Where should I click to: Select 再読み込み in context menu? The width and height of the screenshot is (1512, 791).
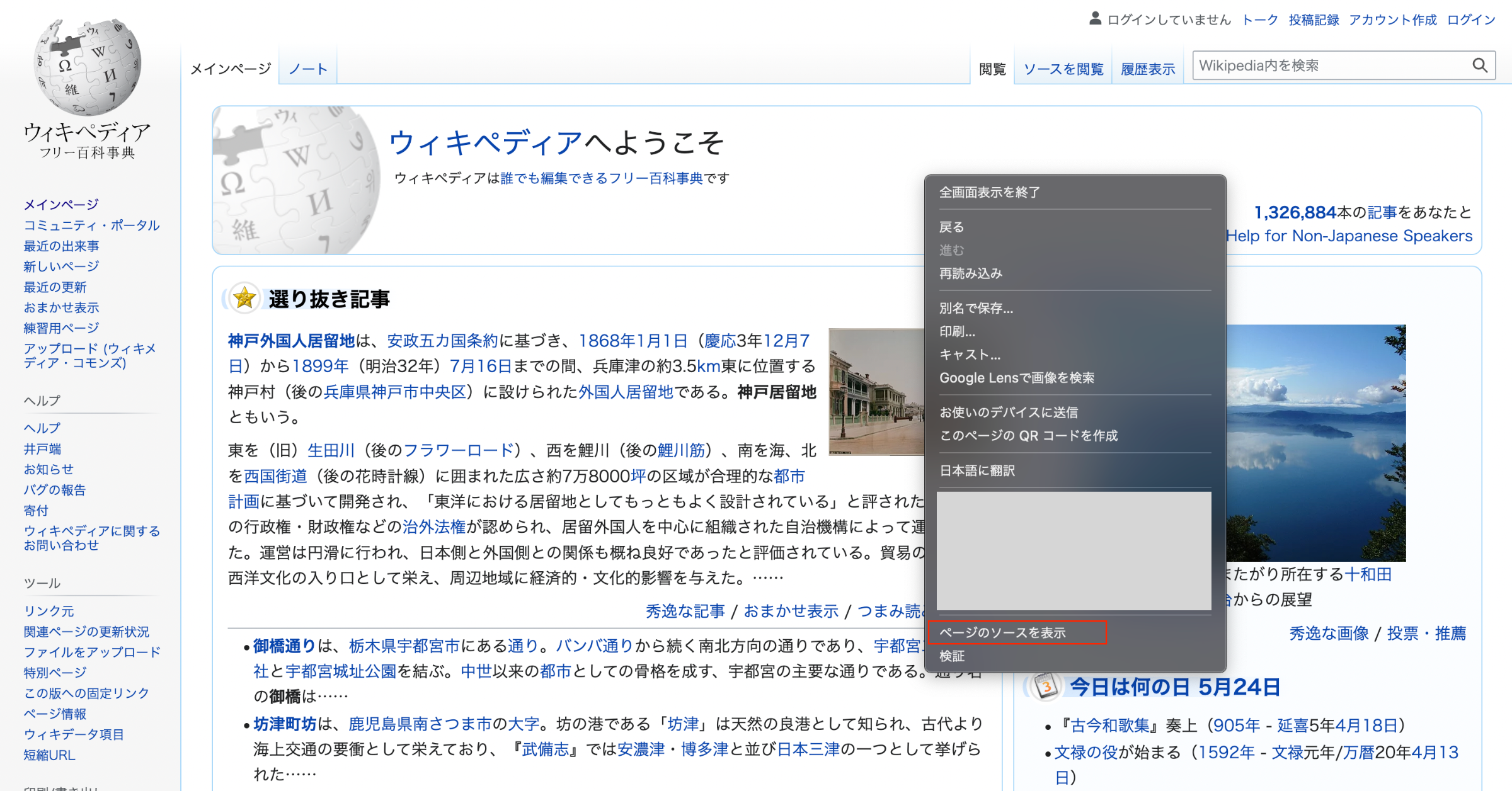(1075, 273)
